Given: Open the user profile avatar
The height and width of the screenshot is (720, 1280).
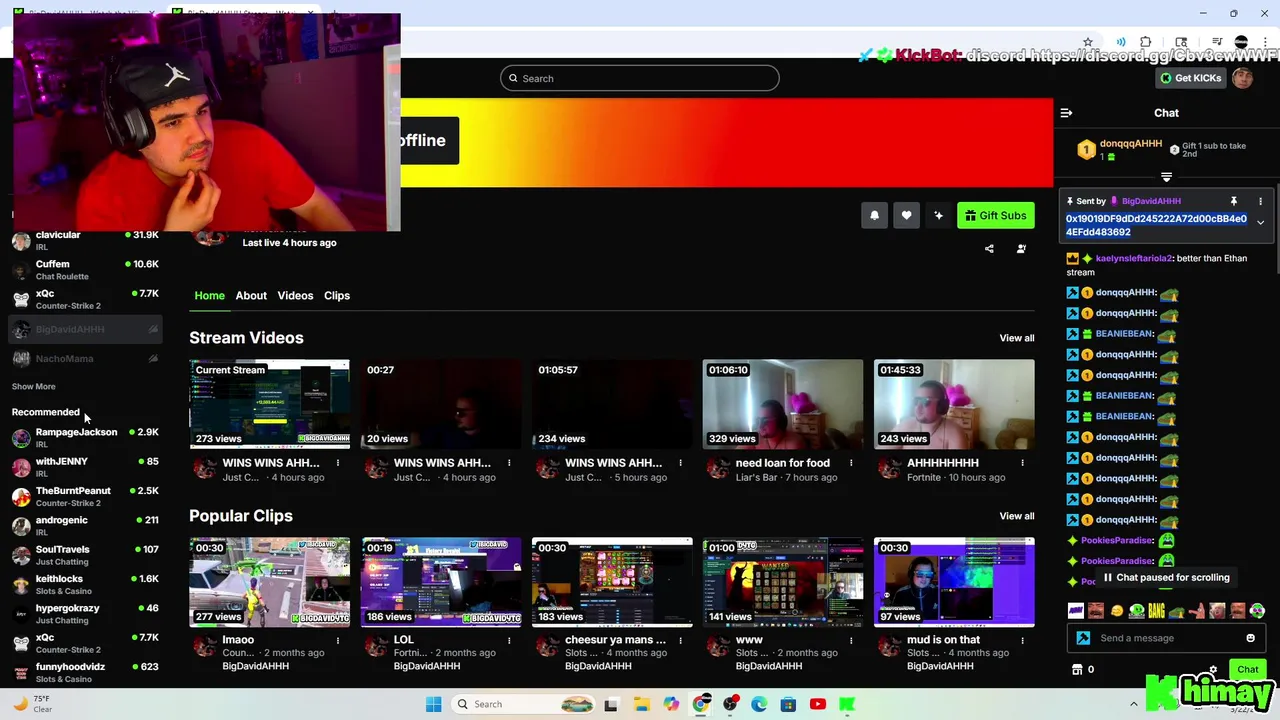Looking at the screenshot, I should [x=1242, y=78].
